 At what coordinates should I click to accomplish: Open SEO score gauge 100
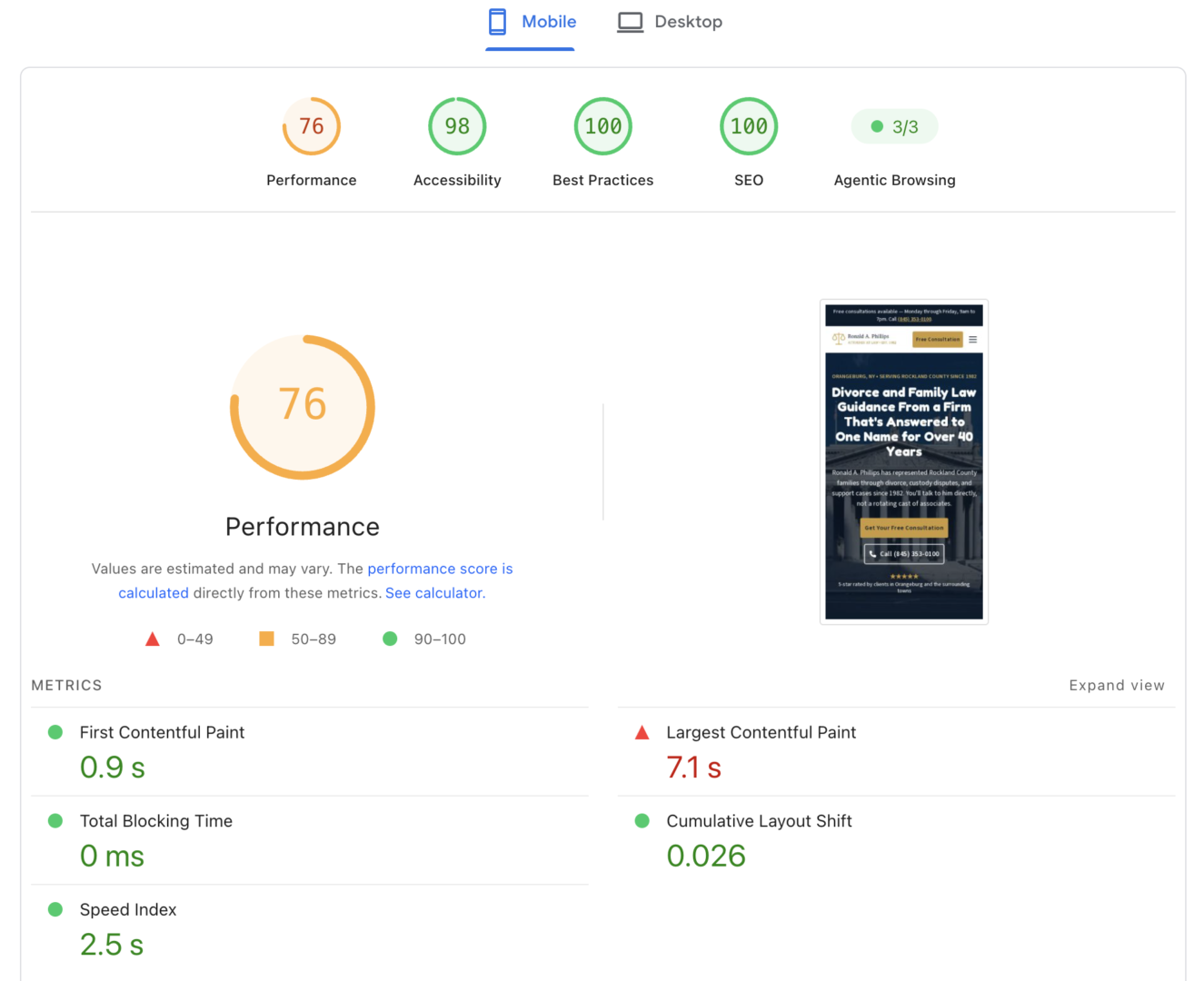tap(749, 126)
